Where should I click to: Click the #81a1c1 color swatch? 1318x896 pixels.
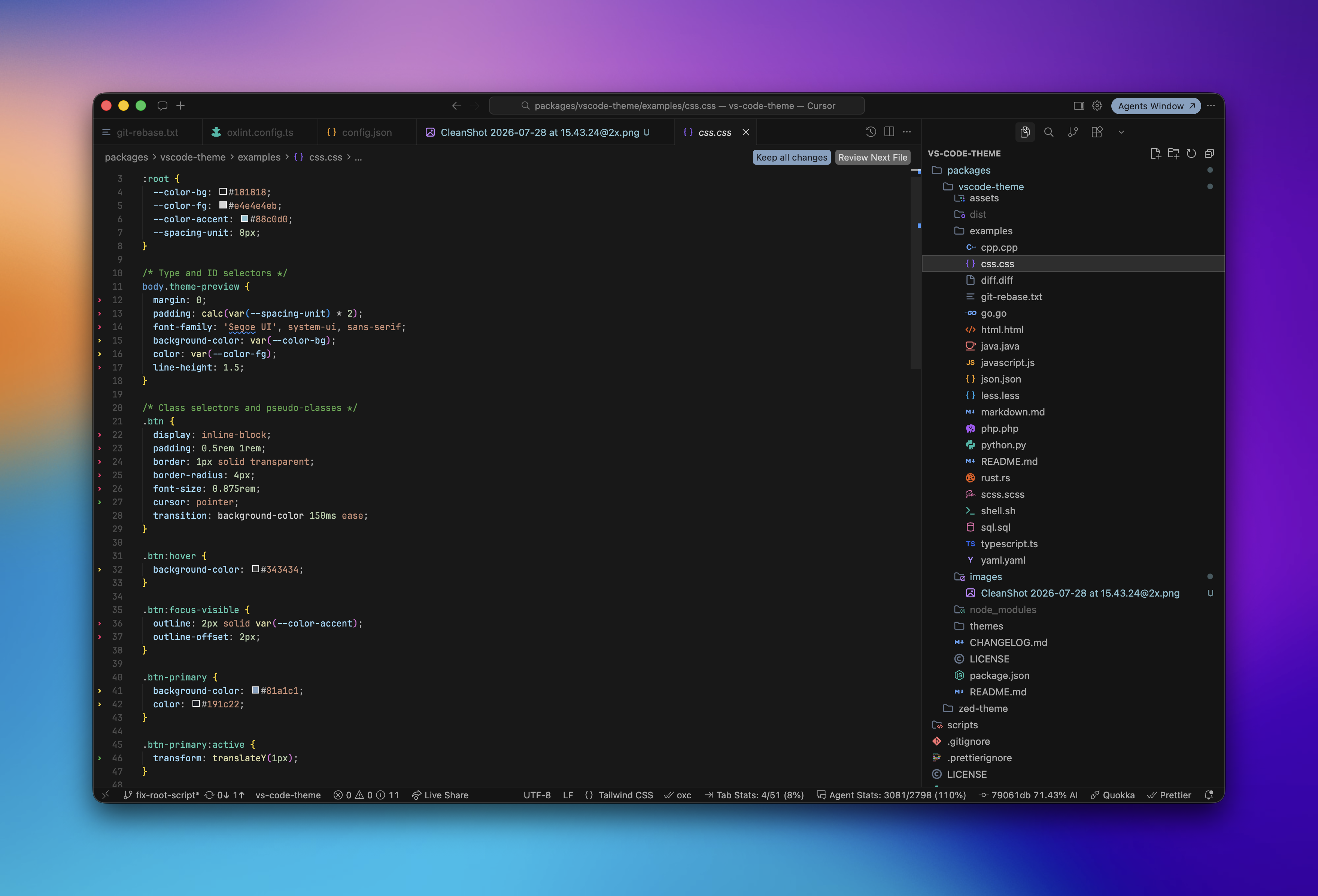click(255, 690)
